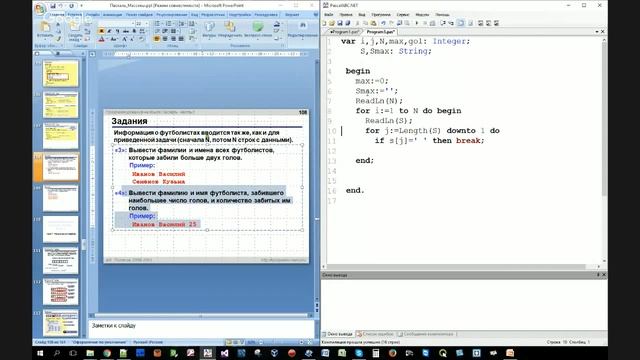
Task: Open the Quick Styles gallery
Action: click(258, 30)
